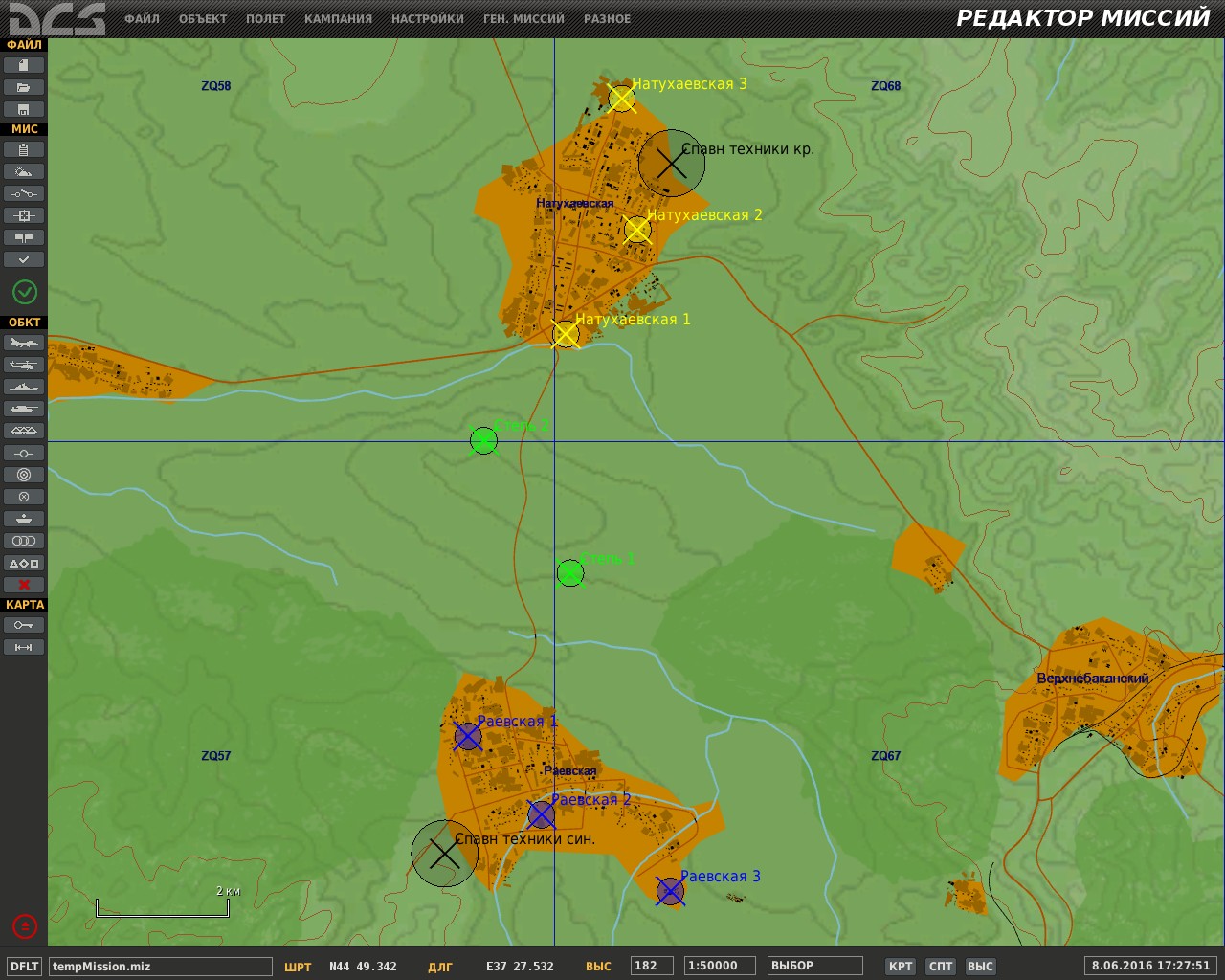1225x980 pixels.
Task: Click the airplane group placement icon
Action: pyautogui.click(x=24, y=343)
